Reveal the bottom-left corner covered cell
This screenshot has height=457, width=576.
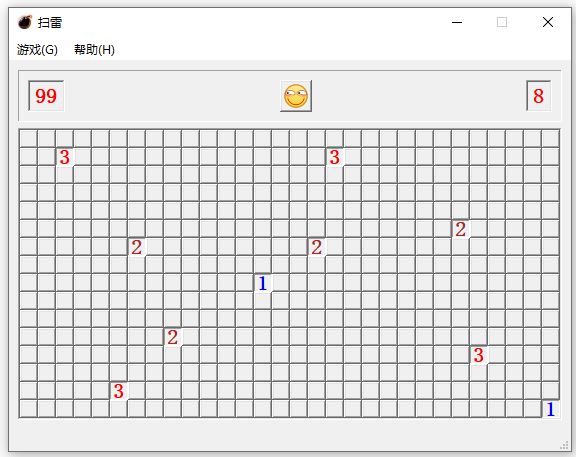click(28, 409)
